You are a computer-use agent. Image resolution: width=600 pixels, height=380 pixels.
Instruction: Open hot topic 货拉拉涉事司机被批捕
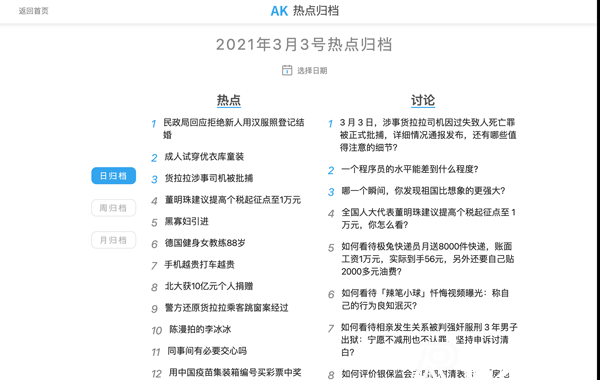(x=209, y=178)
